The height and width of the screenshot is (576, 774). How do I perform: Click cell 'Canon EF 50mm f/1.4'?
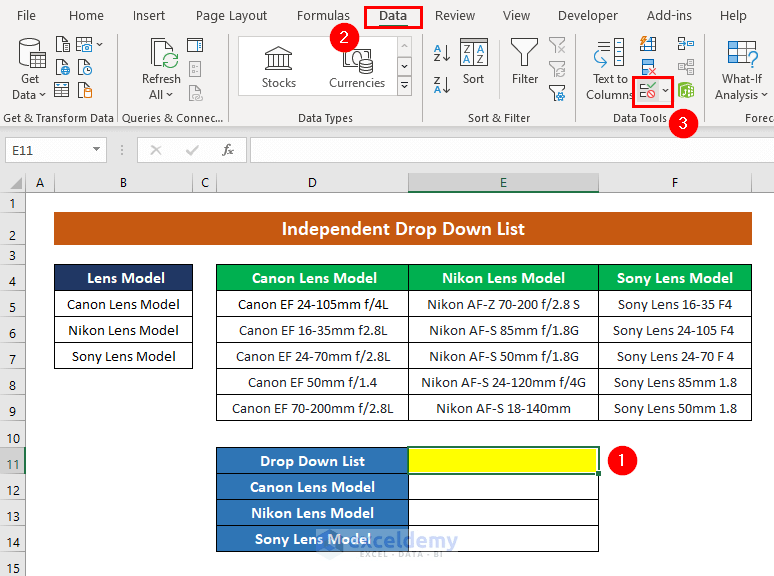pyautogui.click(x=312, y=383)
